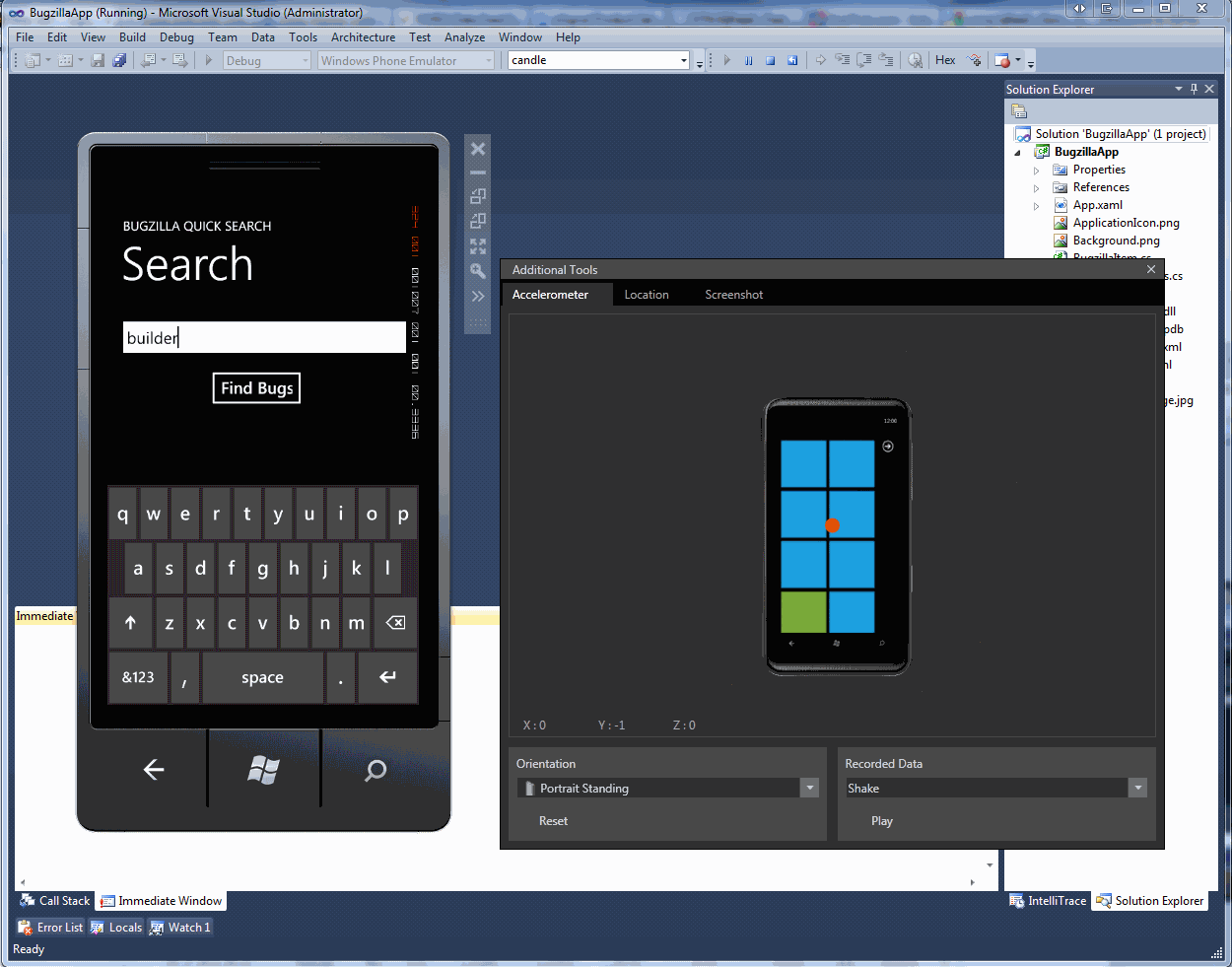
Task: Tap the phone's Windows Start button
Action: pos(263,770)
